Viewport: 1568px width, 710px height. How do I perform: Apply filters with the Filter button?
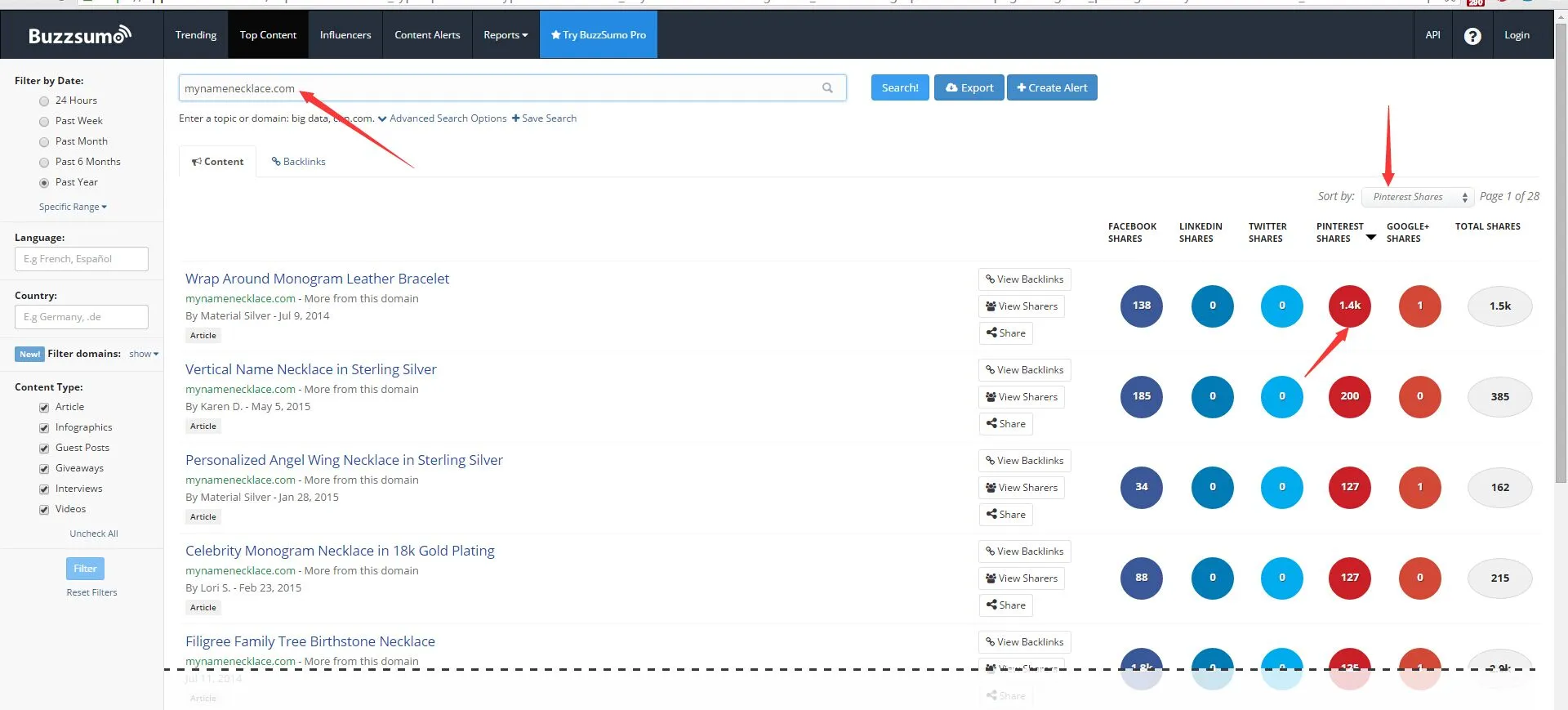(x=85, y=569)
